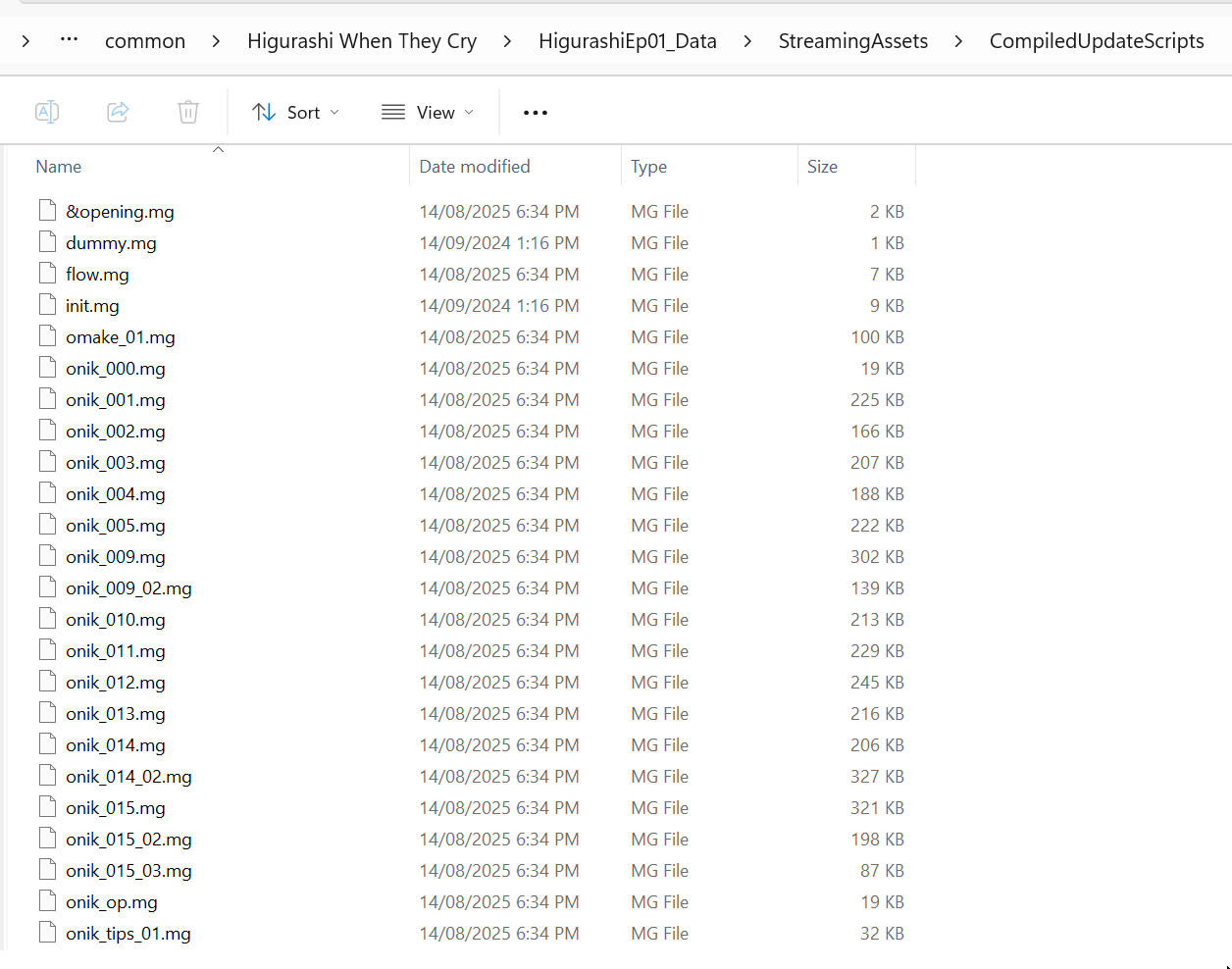The height and width of the screenshot is (969, 1232).
Task: Click the file icon beside onik_op.mg
Action: click(47, 901)
